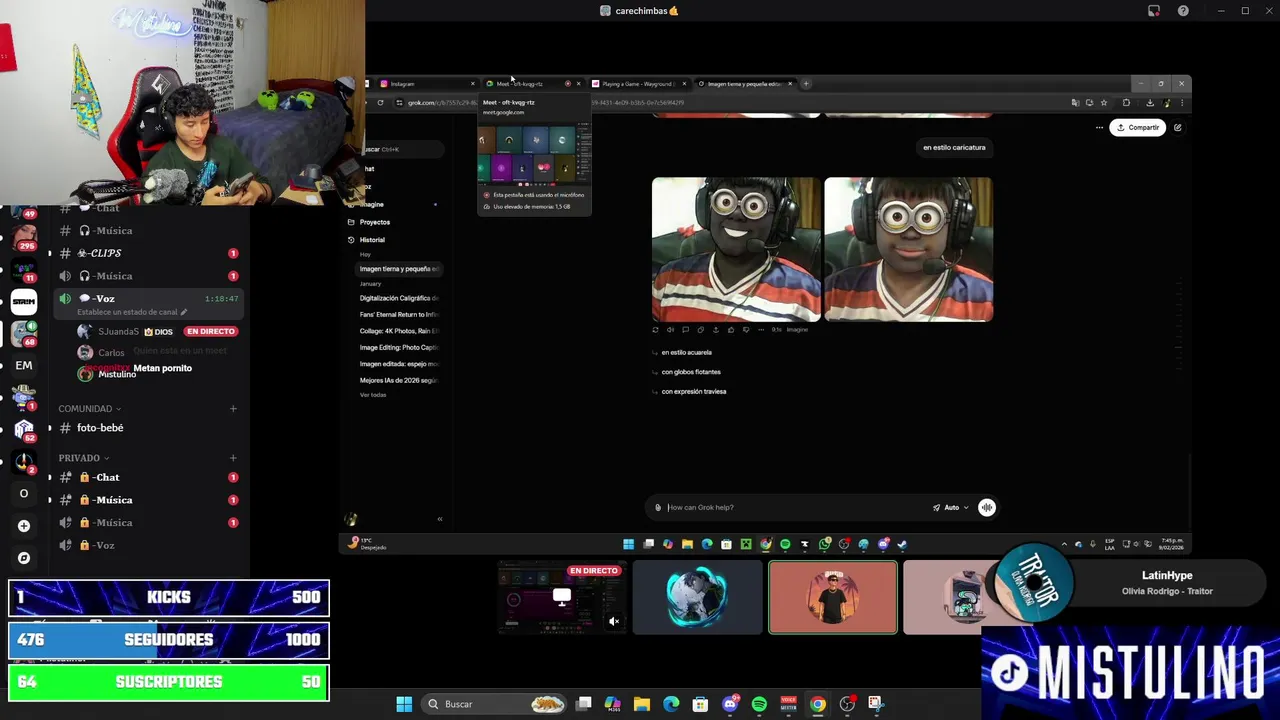1280x720 pixels.
Task: Collapse the PRIVADO category in Discord
Action: pyautogui.click(x=83, y=458)
